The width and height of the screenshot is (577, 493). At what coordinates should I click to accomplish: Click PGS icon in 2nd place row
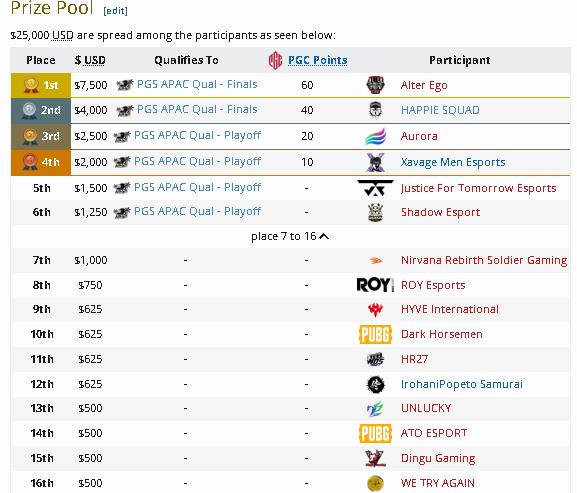124,110
